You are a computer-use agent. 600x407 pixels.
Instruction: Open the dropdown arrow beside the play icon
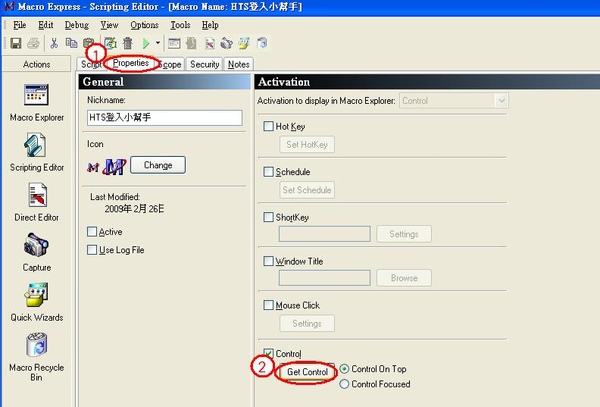click(158, 43)
